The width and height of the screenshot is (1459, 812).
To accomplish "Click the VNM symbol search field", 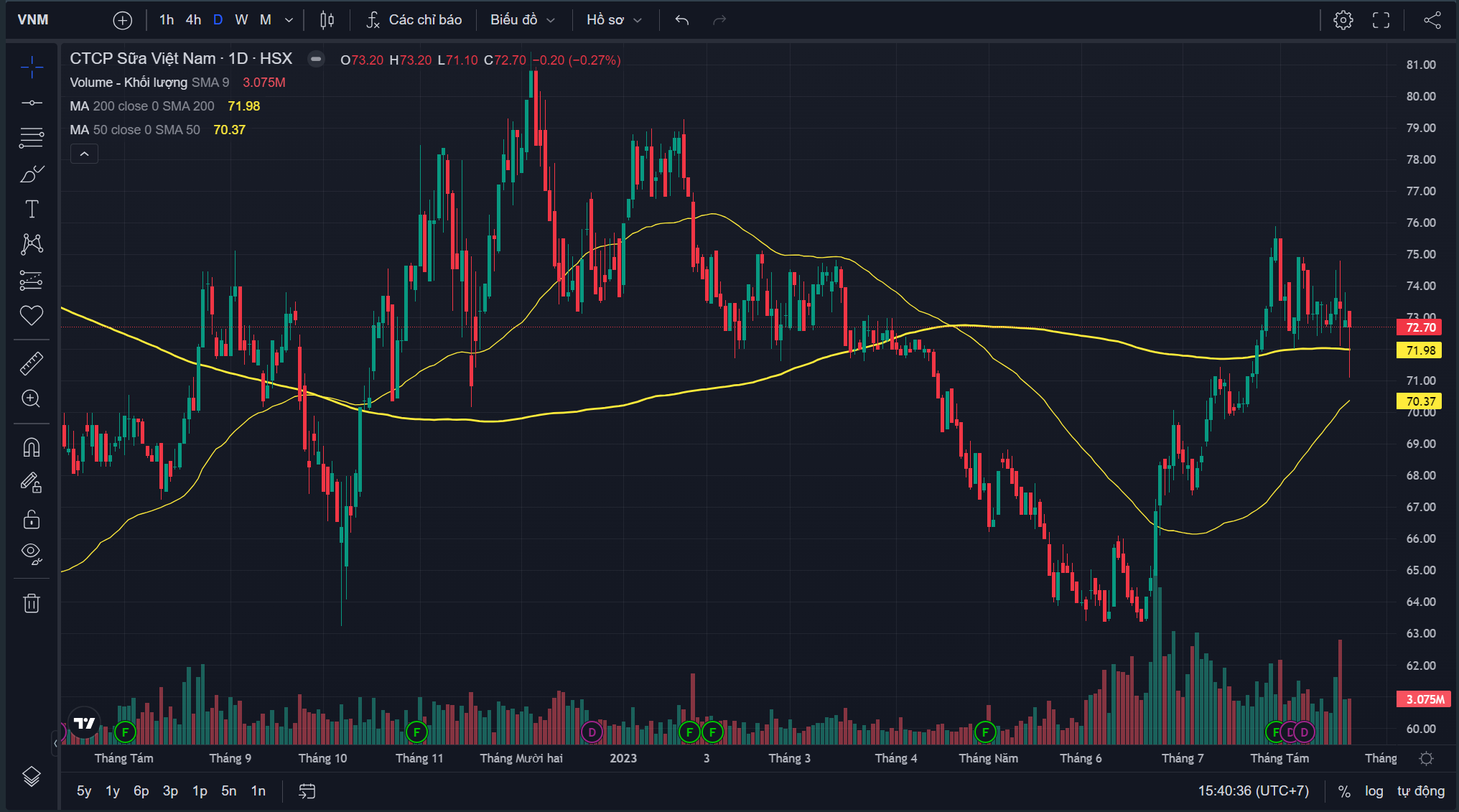I will pos(57,20).
